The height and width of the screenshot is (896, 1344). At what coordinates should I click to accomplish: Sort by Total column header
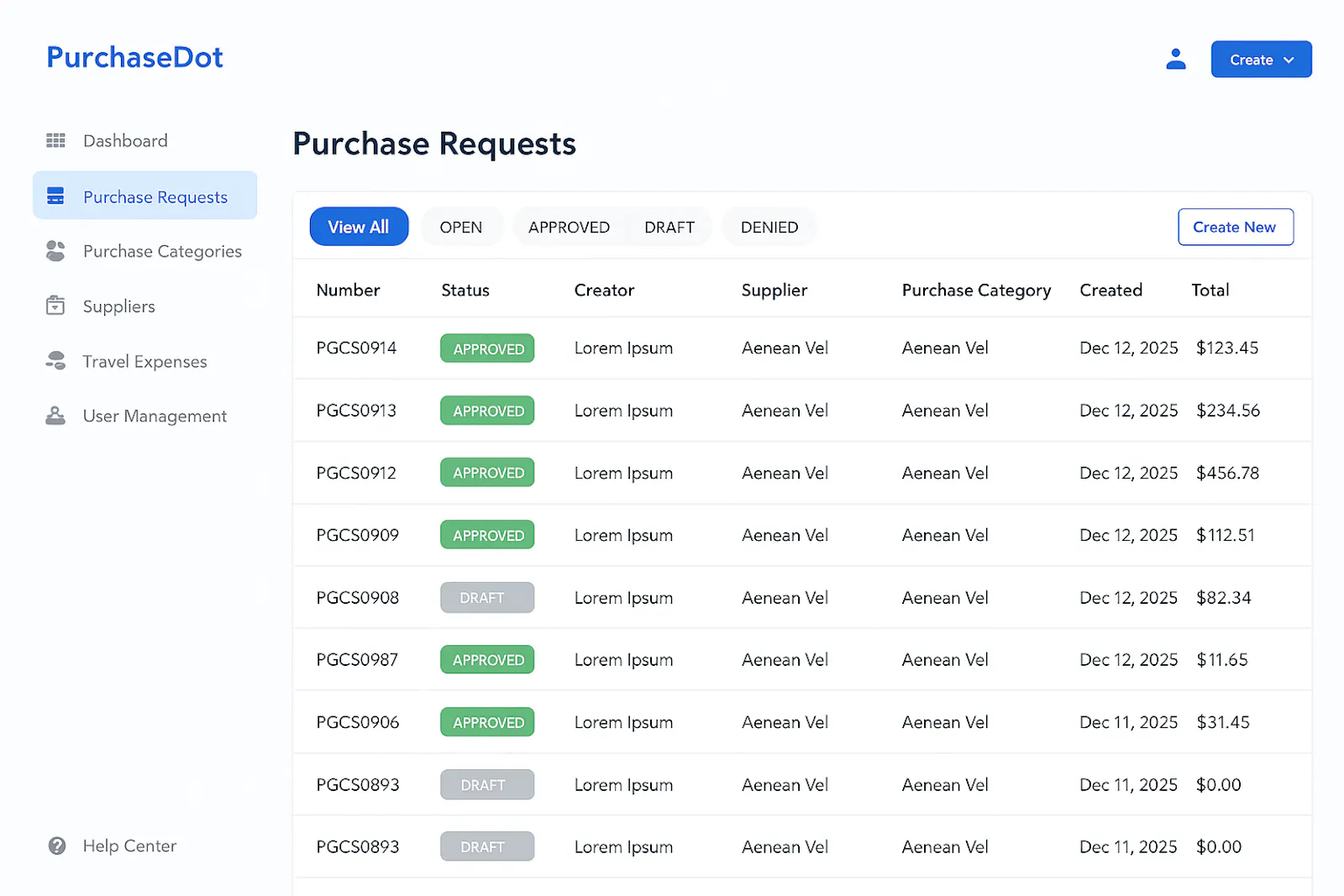[1210, 290]
